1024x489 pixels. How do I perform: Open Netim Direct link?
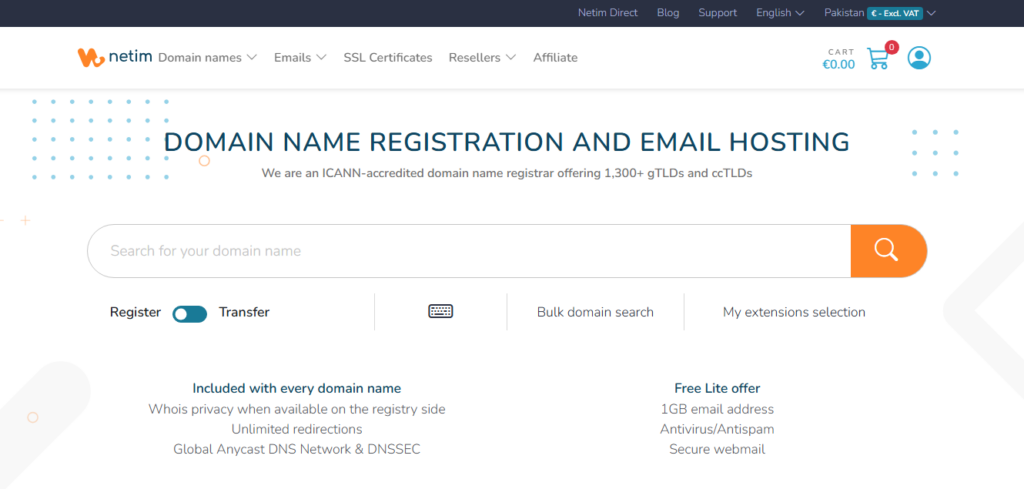tap(607, 12)
